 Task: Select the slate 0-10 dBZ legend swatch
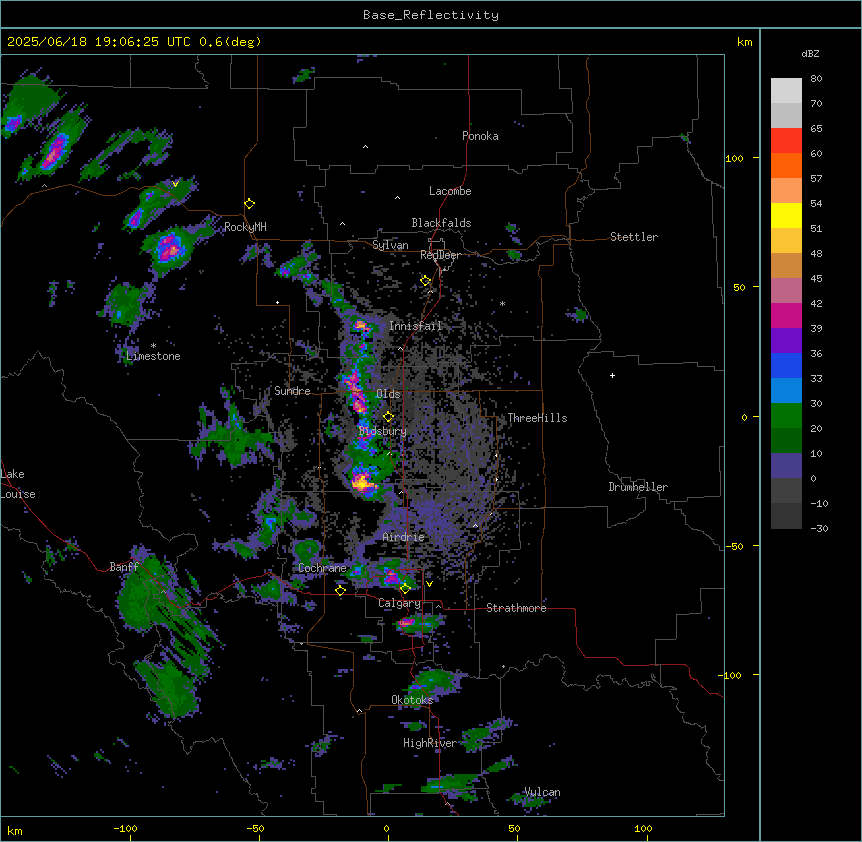tap(786, 466)
